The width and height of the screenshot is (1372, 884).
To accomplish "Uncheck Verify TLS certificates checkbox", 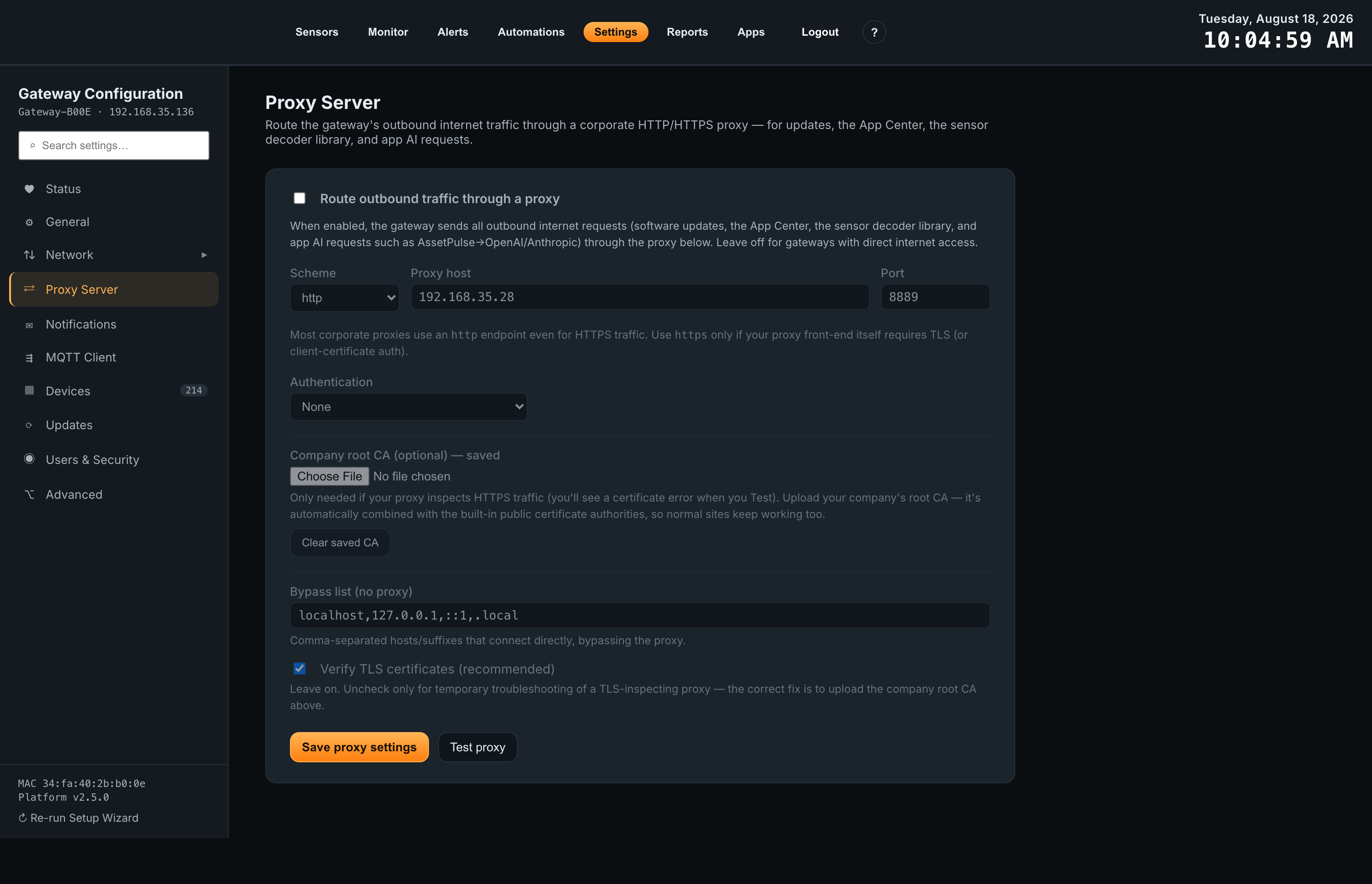I will (300, 668).
